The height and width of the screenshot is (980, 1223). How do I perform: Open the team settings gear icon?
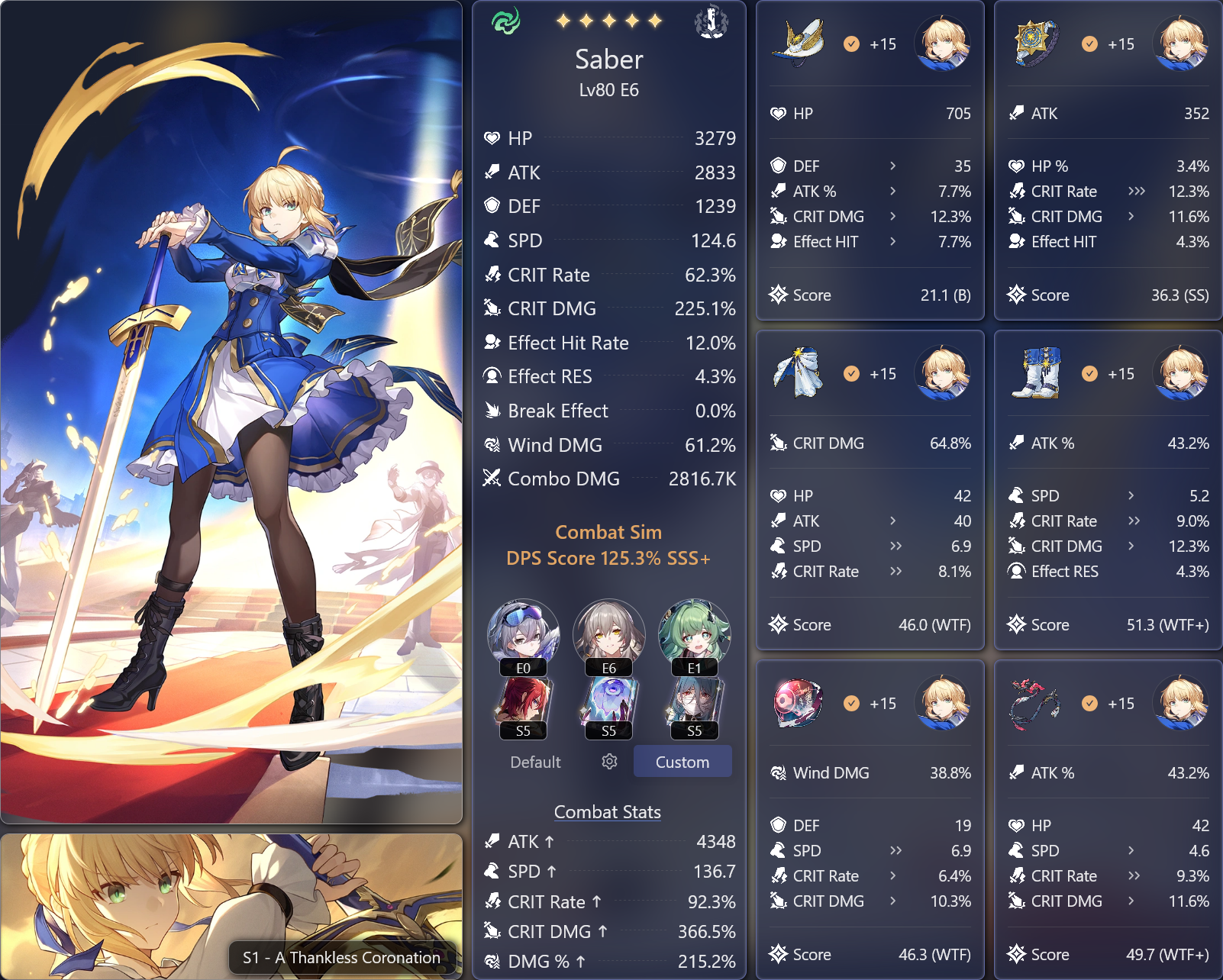(x=609, y=762)
